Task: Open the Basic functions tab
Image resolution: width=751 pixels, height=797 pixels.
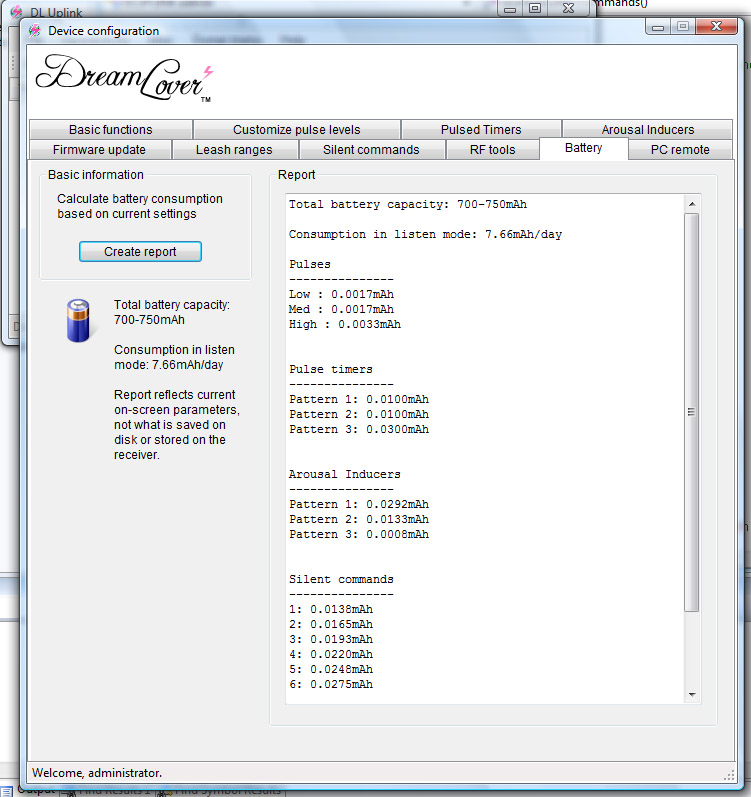Action: 110,130
